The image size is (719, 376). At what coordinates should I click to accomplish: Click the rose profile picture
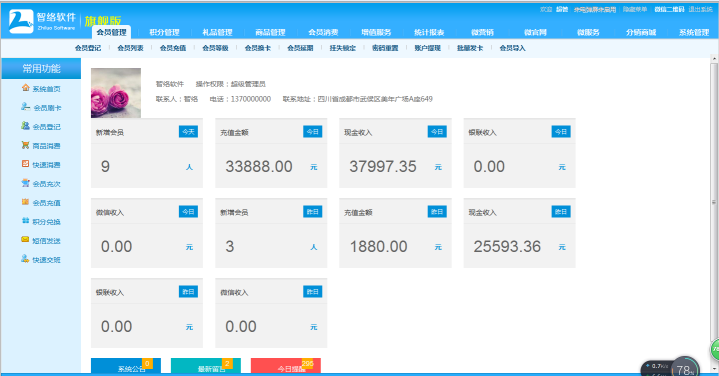pyautogui.click(x=116, y=93)
